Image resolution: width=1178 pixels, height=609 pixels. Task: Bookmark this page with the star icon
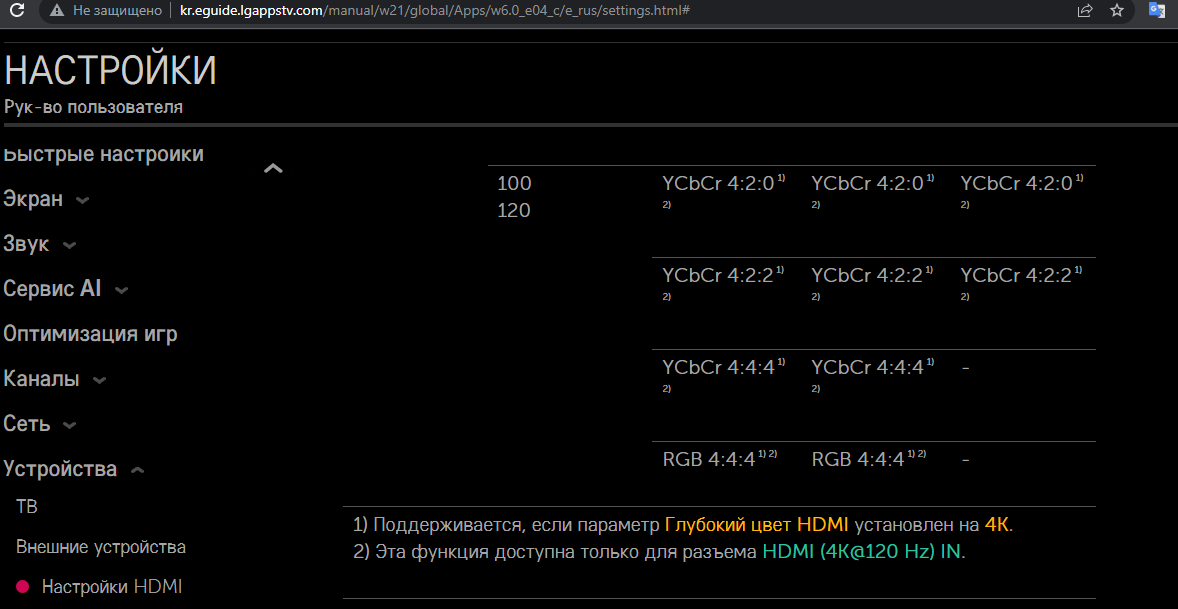[1117, 11]
